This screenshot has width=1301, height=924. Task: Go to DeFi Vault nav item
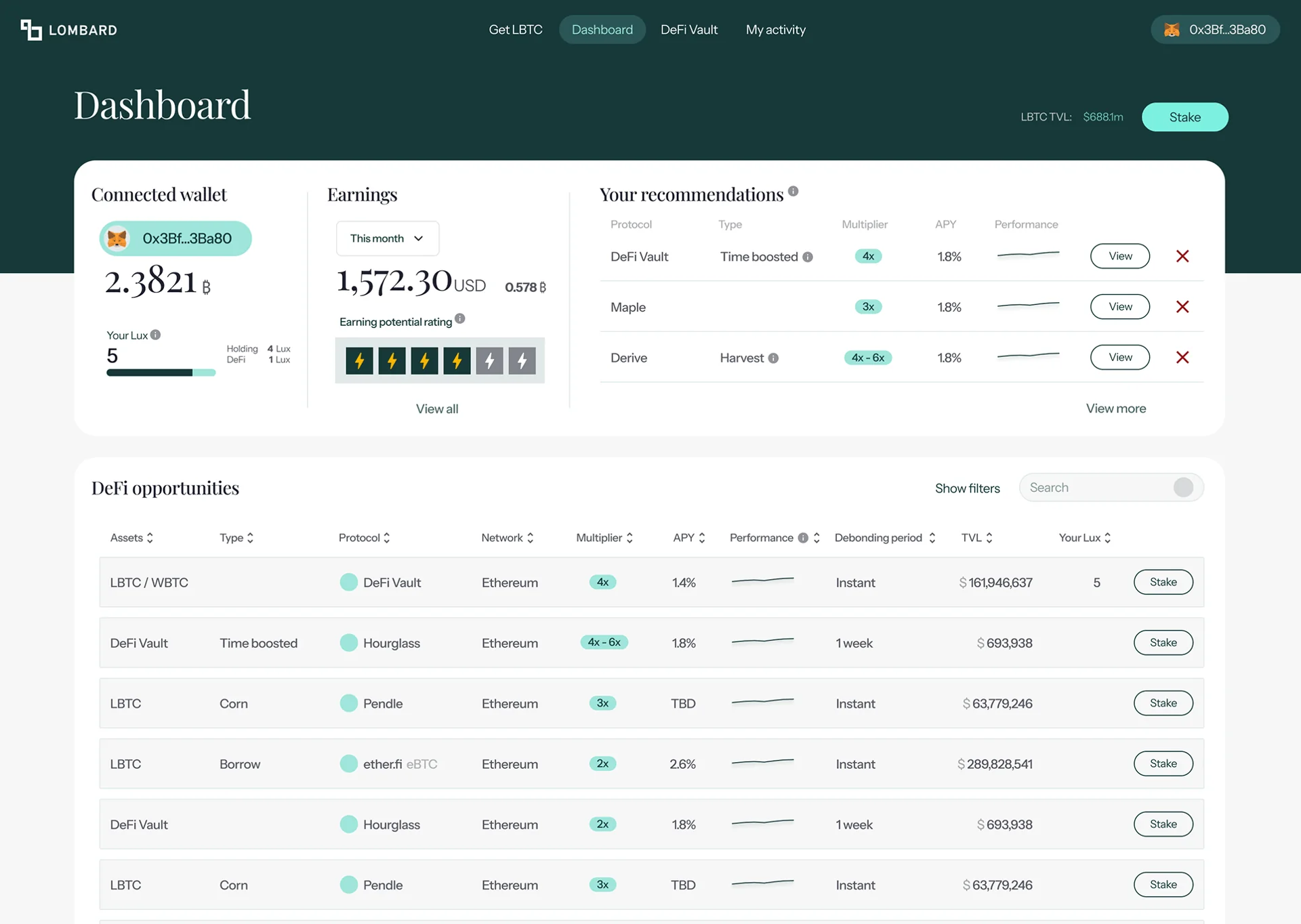689,30
